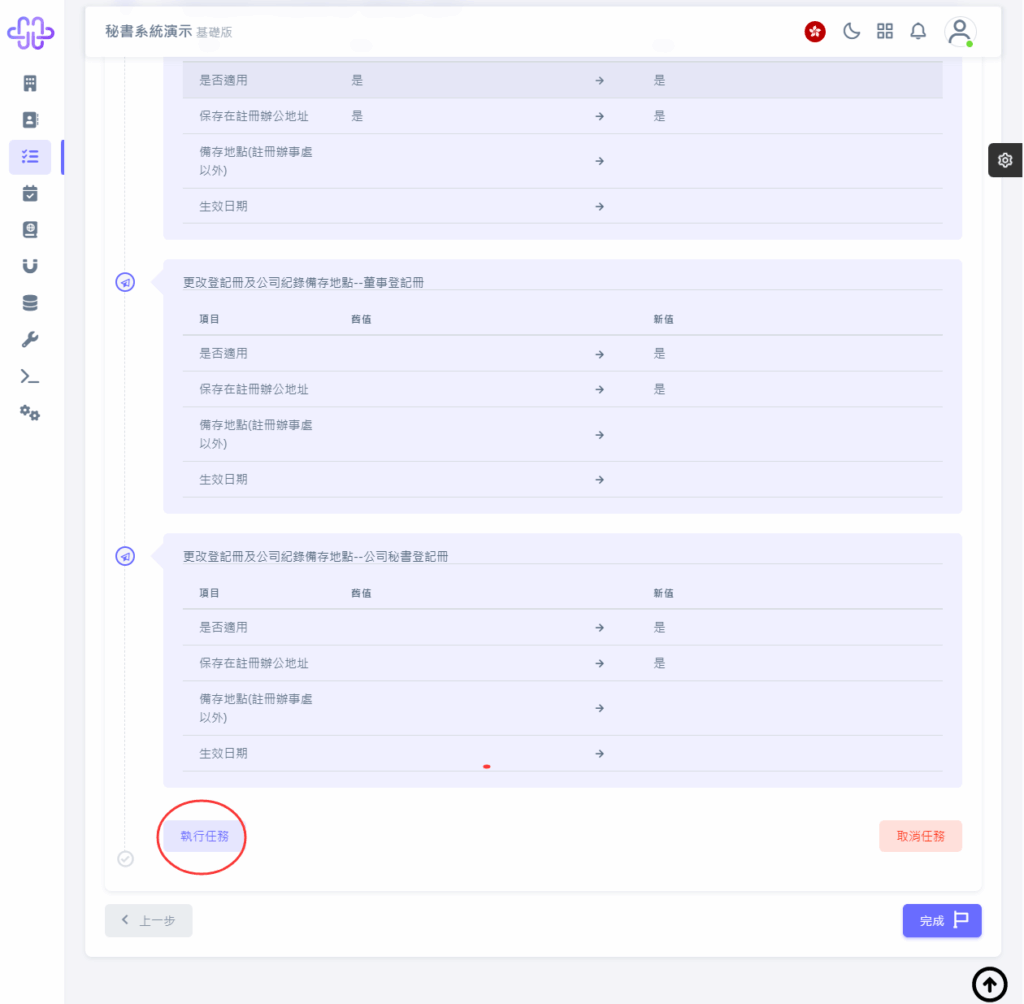Open notifications bell icon
This screenshot has height=1004, width=1024.
(x=918, y=31)
